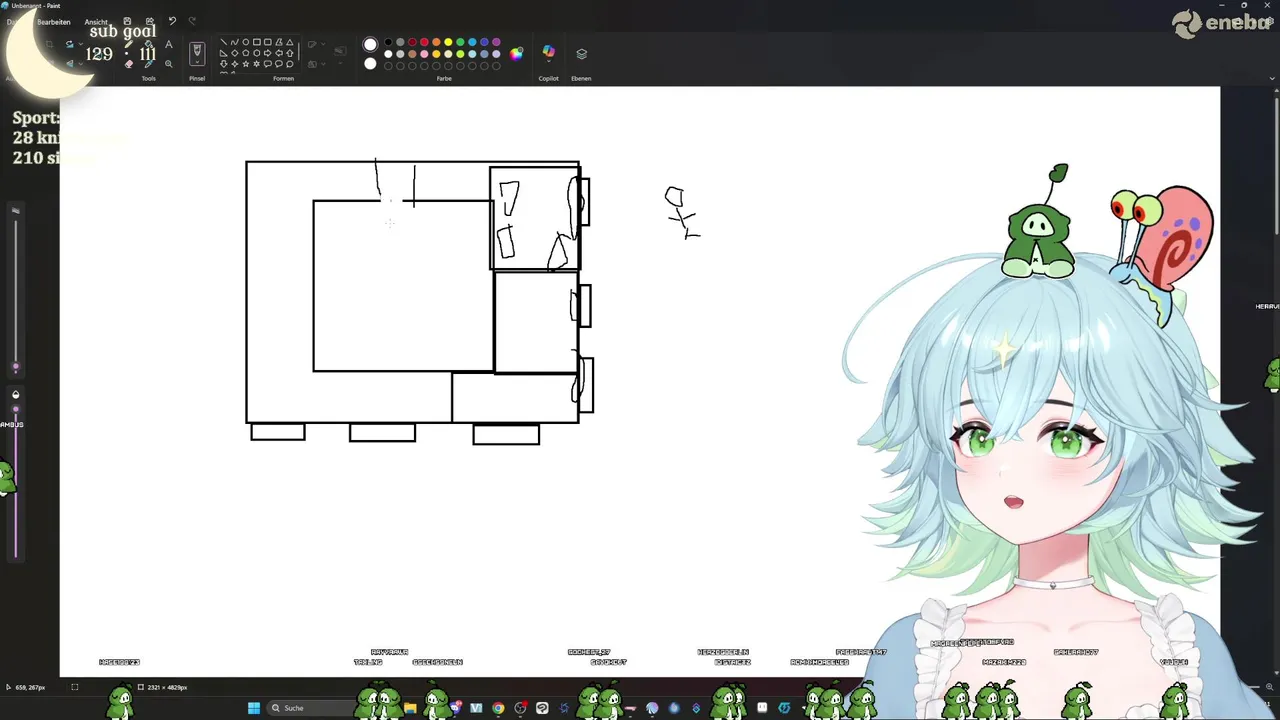The image size is (1280, 720).
Task: Click the Suche taskbar search box
Action: (x=312, y=708)
